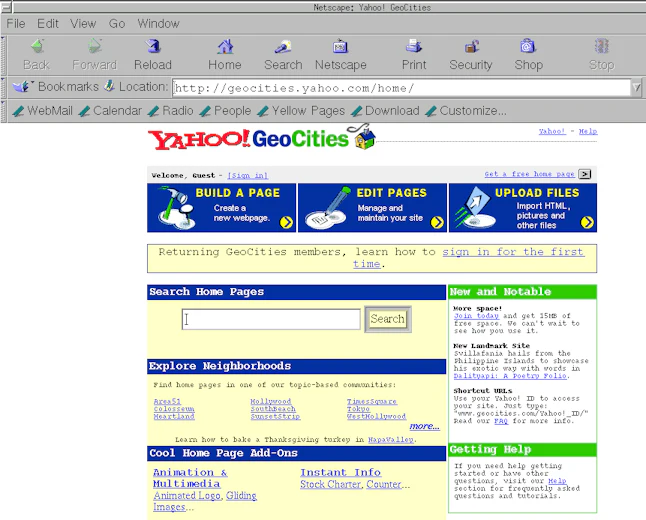Click the arrow button beside Get a free home page

pyautogui.click(x=584, y=174)
